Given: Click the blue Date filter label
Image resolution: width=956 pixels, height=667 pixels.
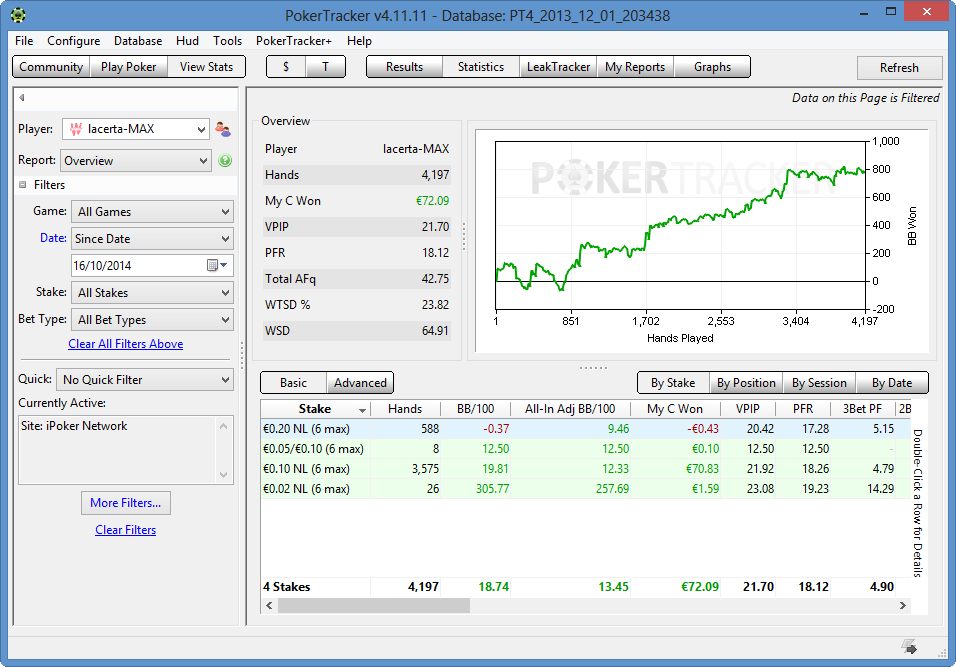Looking at the screenshot, I should point(53,238).
